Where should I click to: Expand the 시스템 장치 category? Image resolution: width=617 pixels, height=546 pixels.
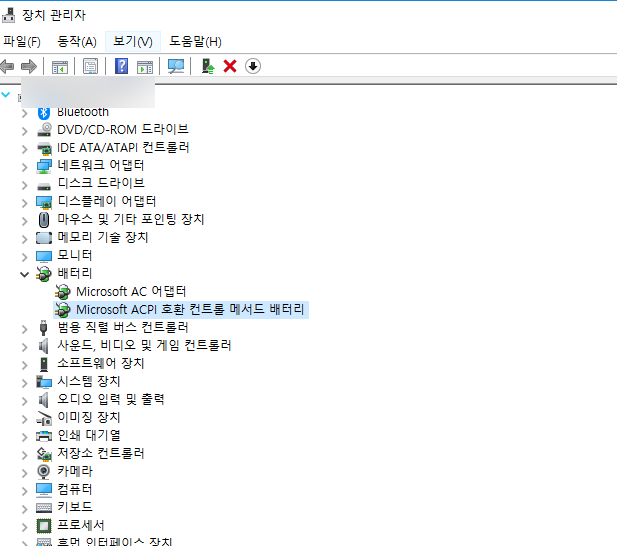click(25, 383)
